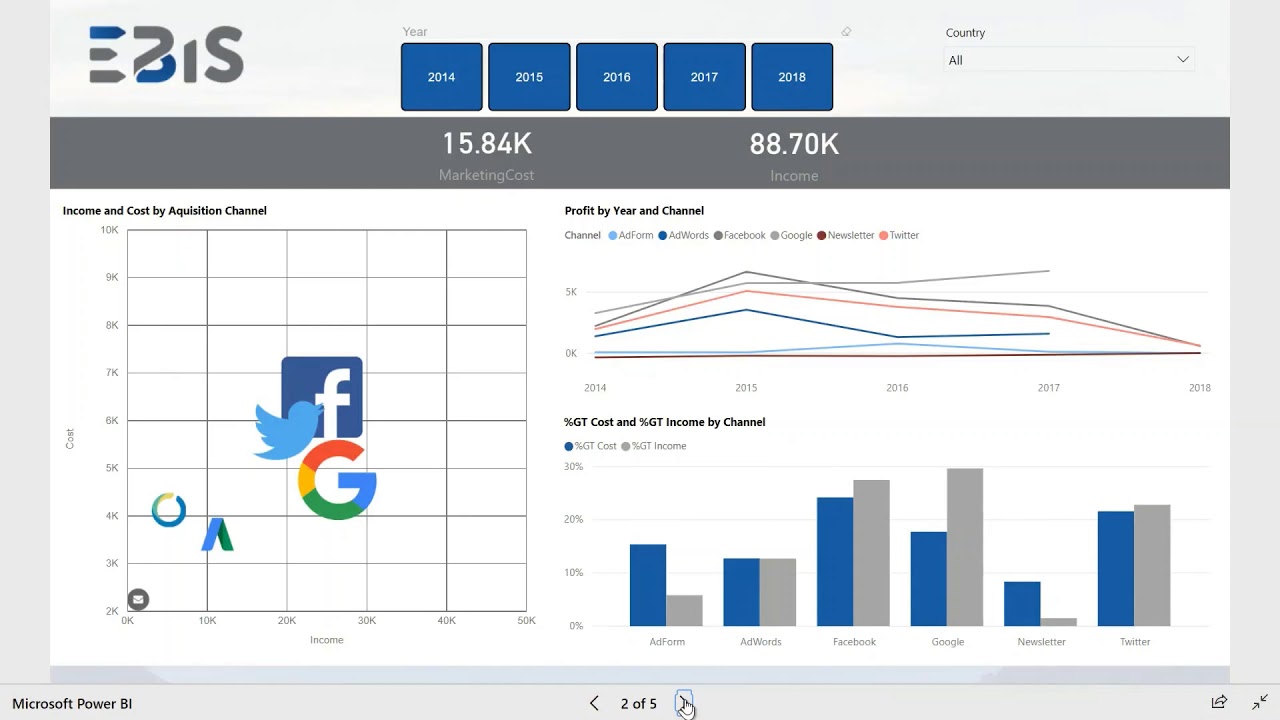The height and width of the screenshot is (720, 1280).
Task: Click the Microsoft Power BI label
Action: point(72,703)
